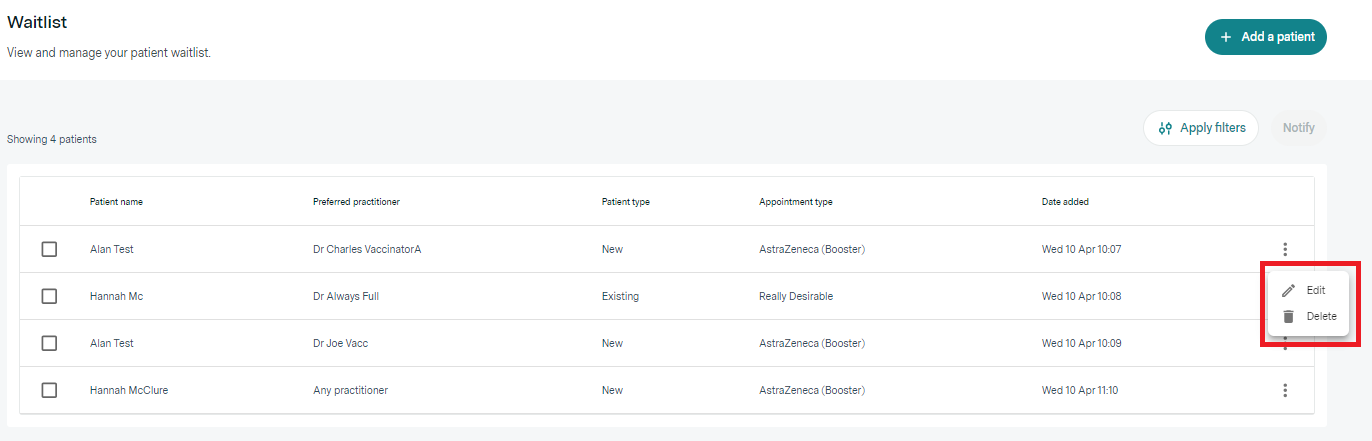This screenshot has width=1372, height=441.
Task: Click the Dr Always Full practitioner cell
Action: [x=346, y=296]
